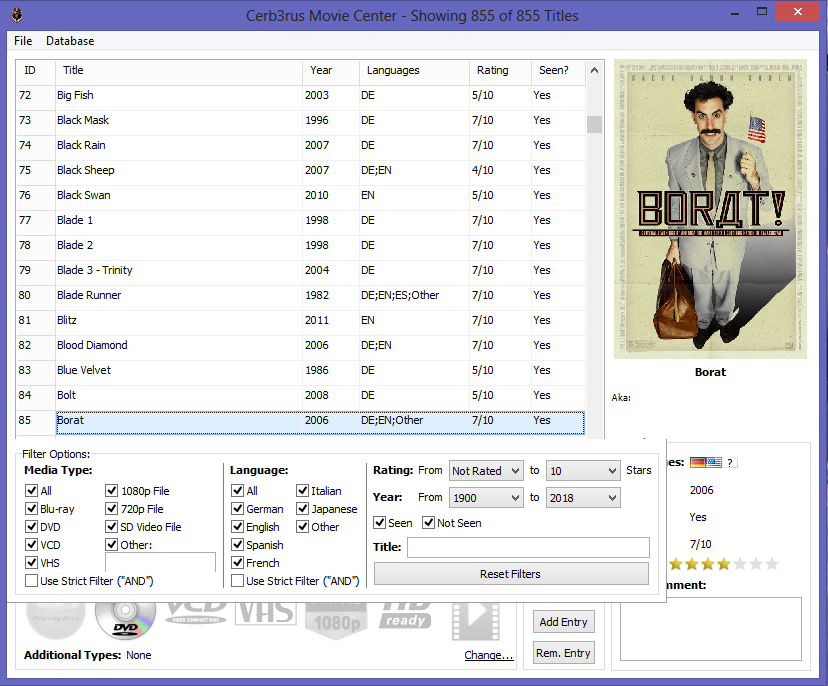828x686 pixels.
Task: Disable the Not Seen filter checkbox
Action: coord(429,523)
